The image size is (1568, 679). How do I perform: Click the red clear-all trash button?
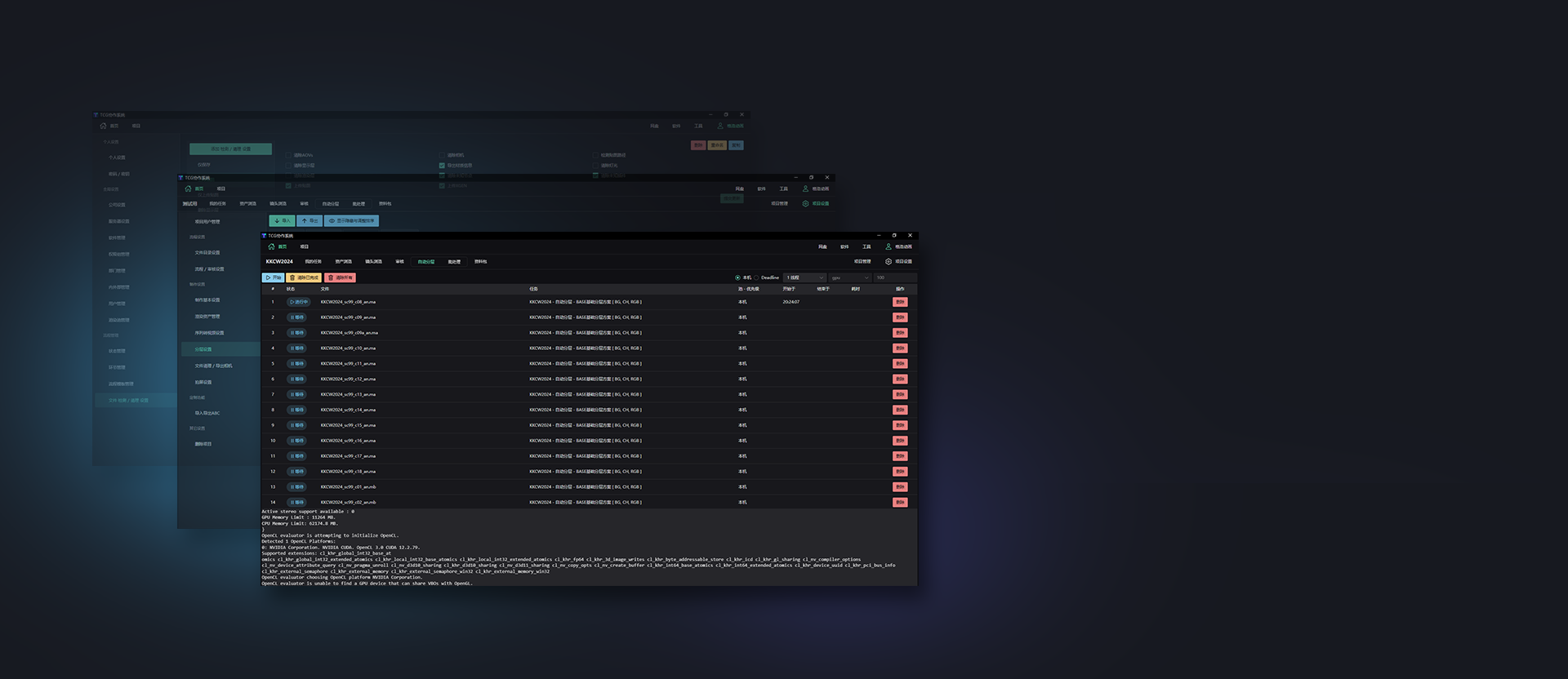coord(340,277)
